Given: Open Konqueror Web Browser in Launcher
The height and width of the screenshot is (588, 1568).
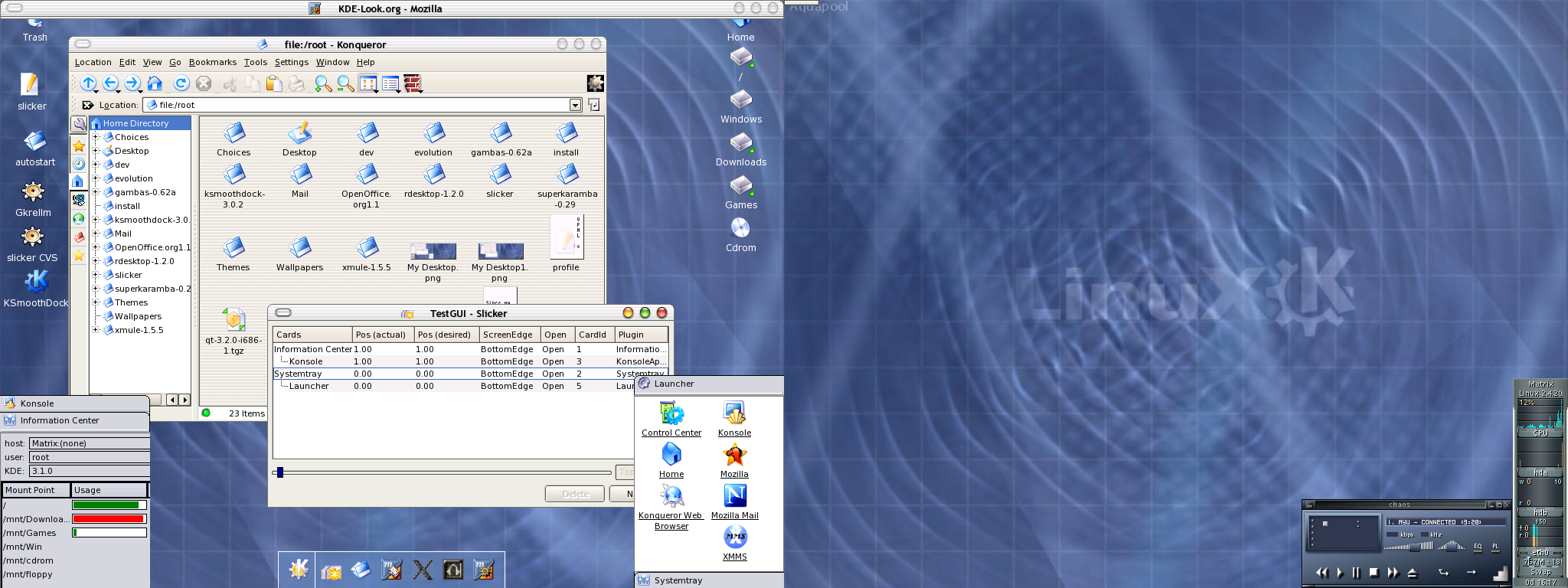Looking at the screenshot, I should tap(671, 508).
